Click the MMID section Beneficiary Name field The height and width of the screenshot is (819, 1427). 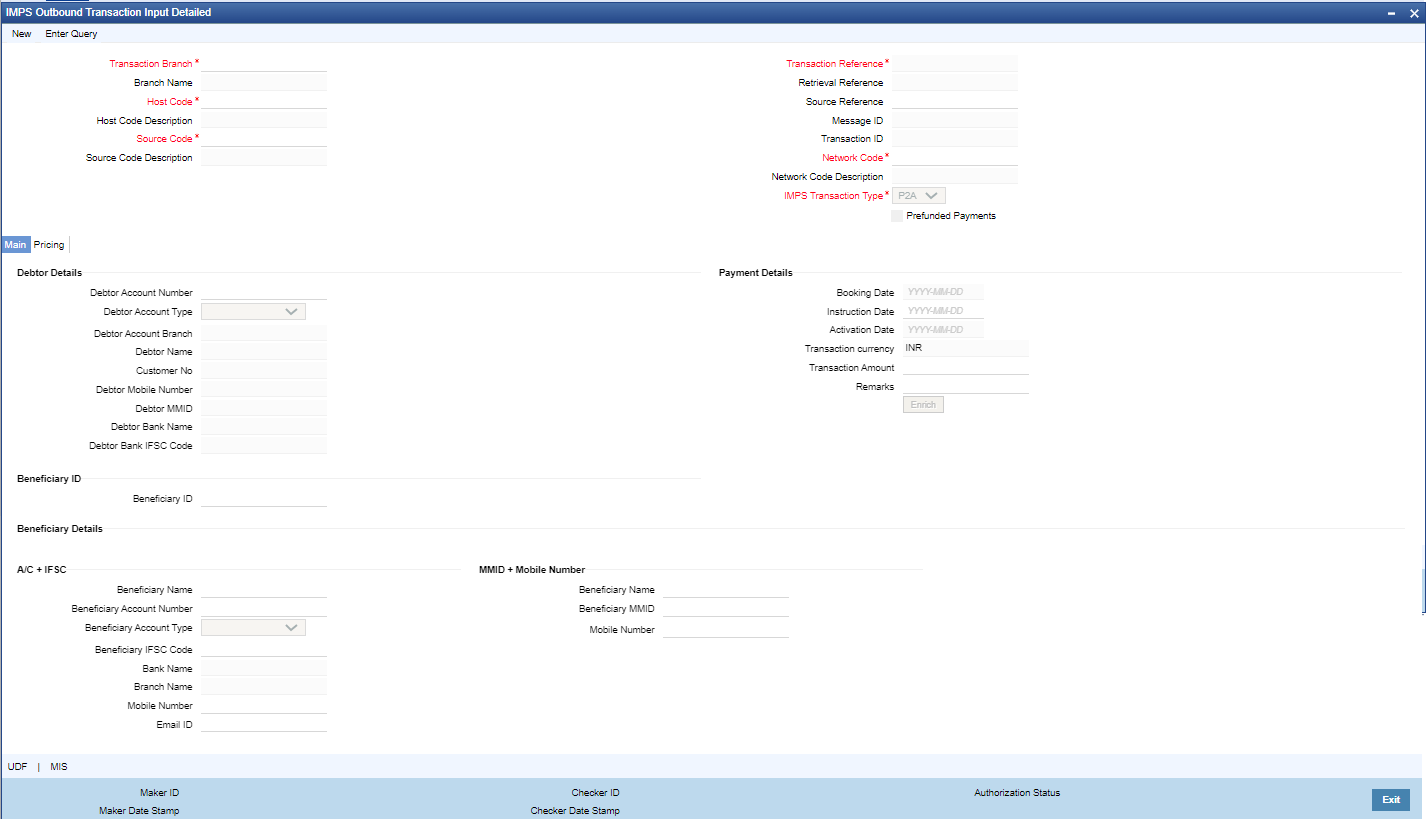pos(726,590)
